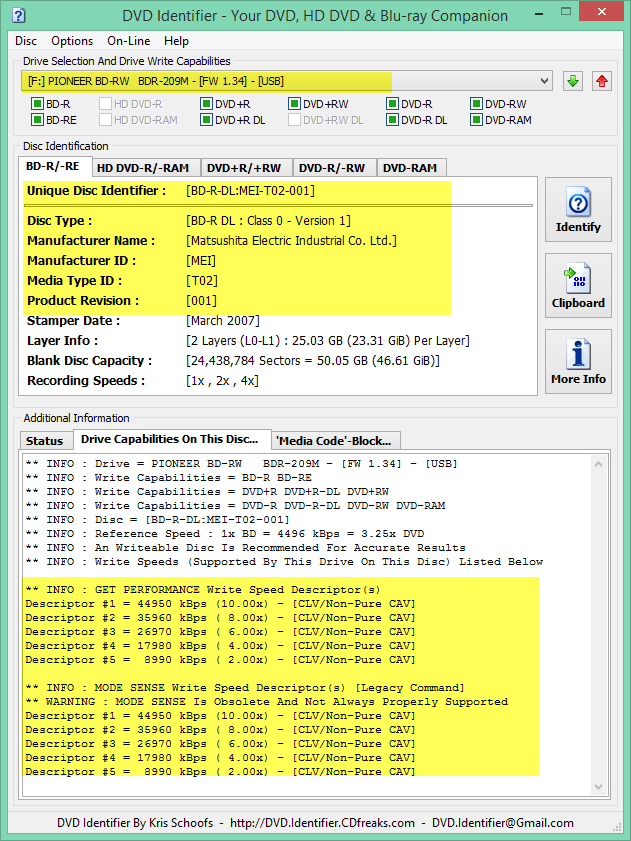Click the Media Type ID value [T02]

click(202, 281)
